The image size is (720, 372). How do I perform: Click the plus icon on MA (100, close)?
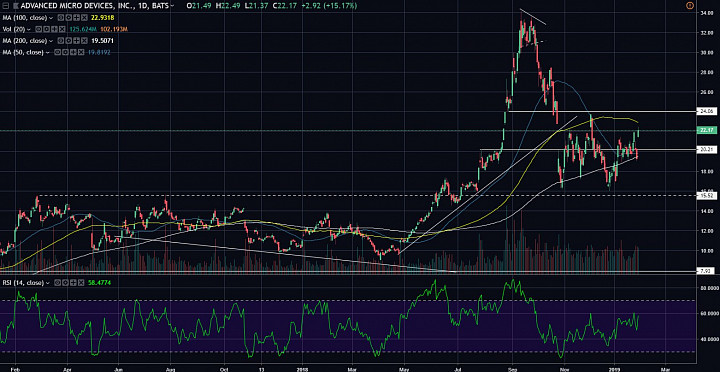pos(76,17)
